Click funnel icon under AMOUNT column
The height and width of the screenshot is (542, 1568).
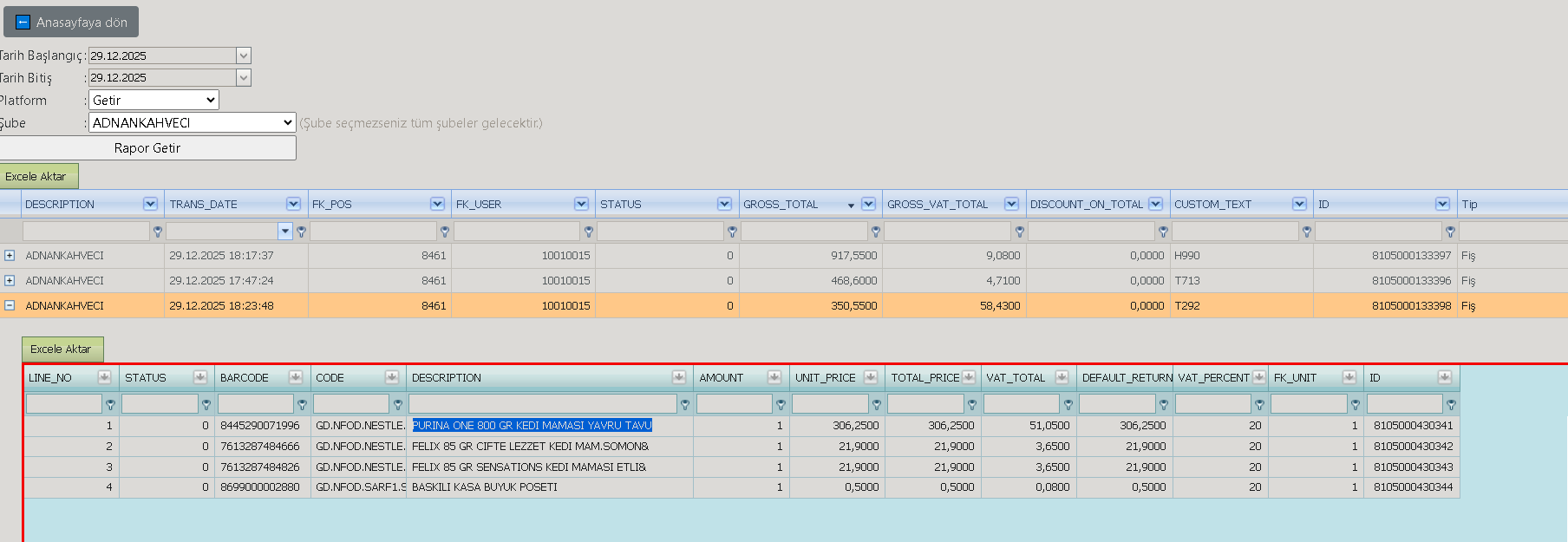click(781, 404)
